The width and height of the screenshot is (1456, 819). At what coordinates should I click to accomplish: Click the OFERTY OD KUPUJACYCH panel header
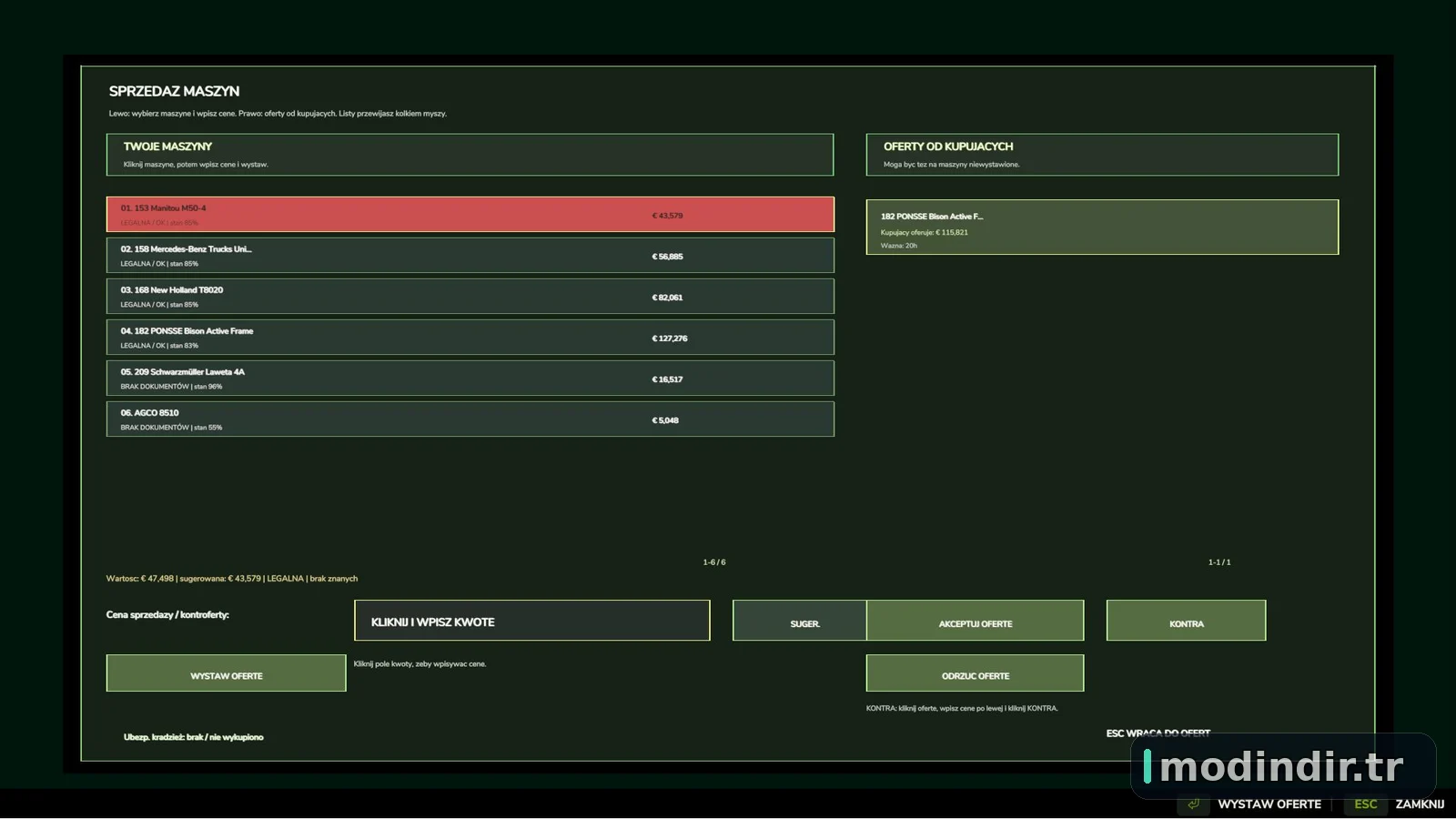coord(1102,155)
